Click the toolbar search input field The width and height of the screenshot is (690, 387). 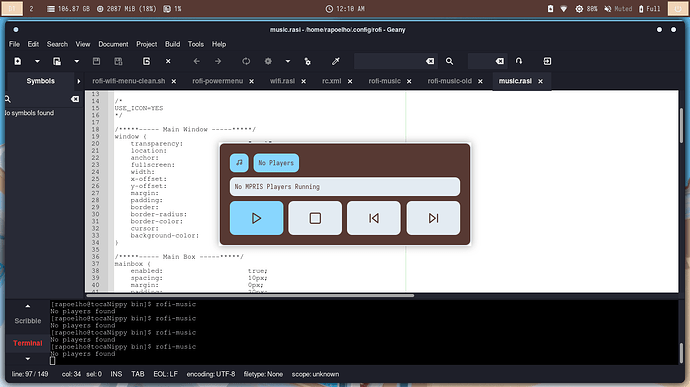tap(389, 61)
